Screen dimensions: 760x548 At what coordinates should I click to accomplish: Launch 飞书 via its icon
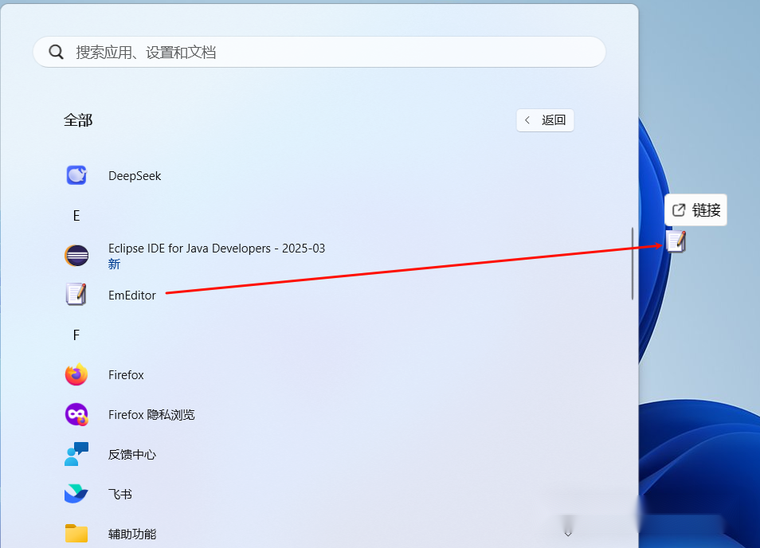tap(77, 494)
